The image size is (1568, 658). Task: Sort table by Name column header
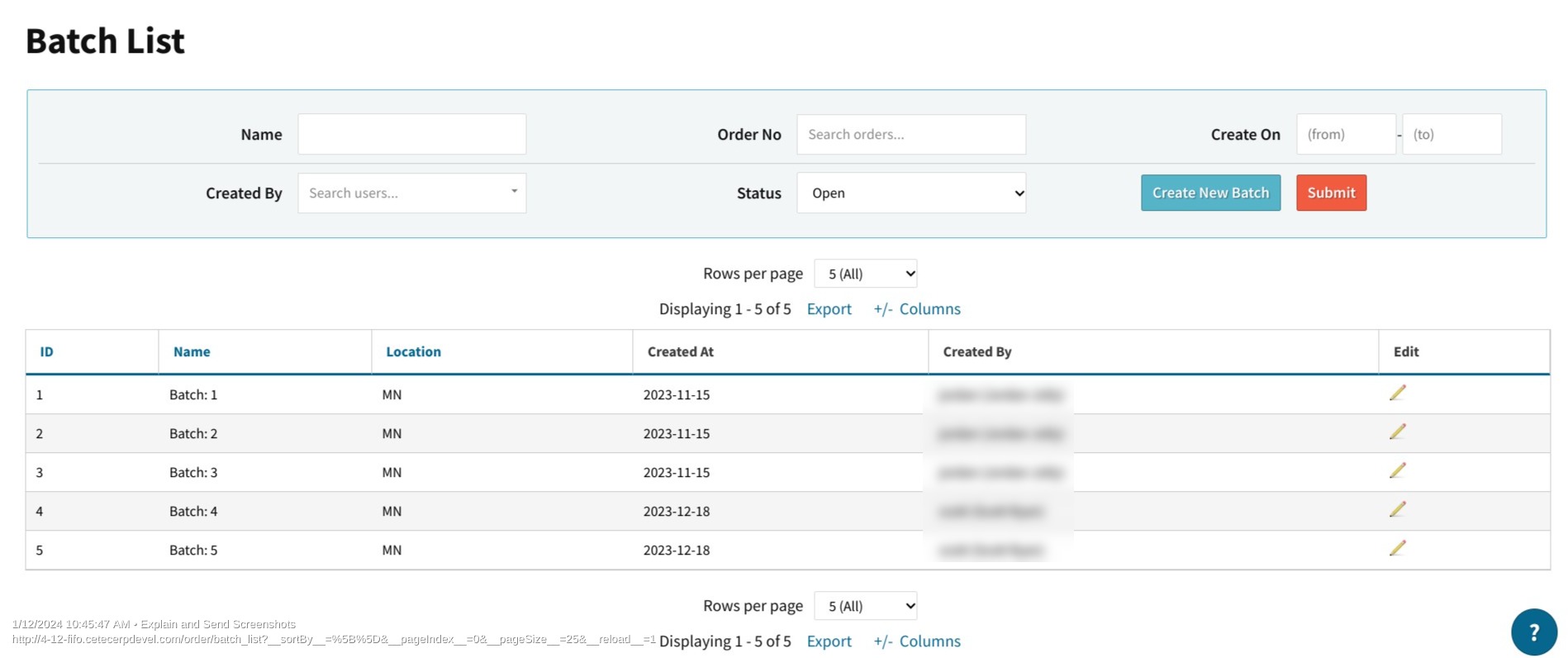[x=192, y=351]
